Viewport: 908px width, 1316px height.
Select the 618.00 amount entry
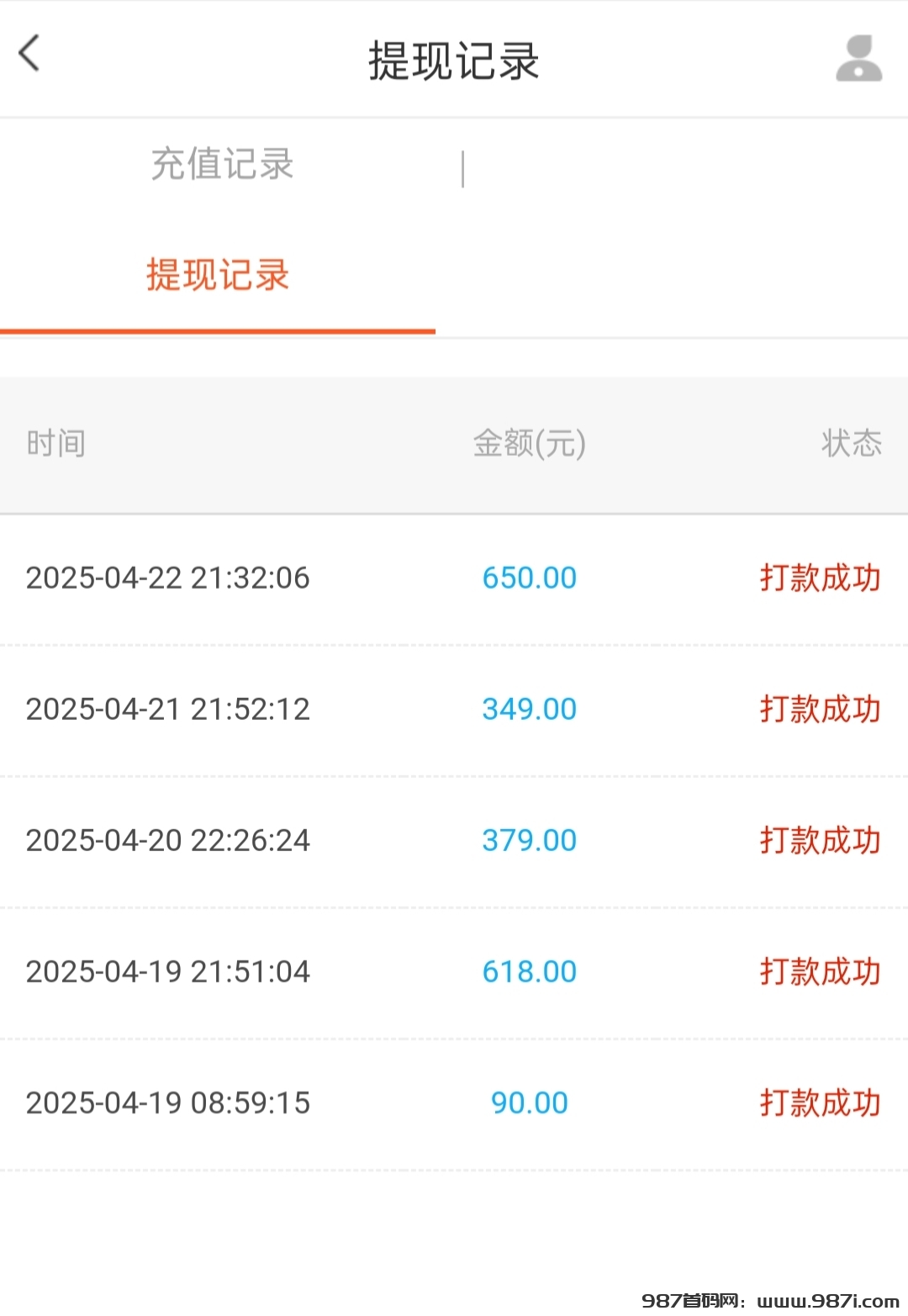[x=530, y=972]
